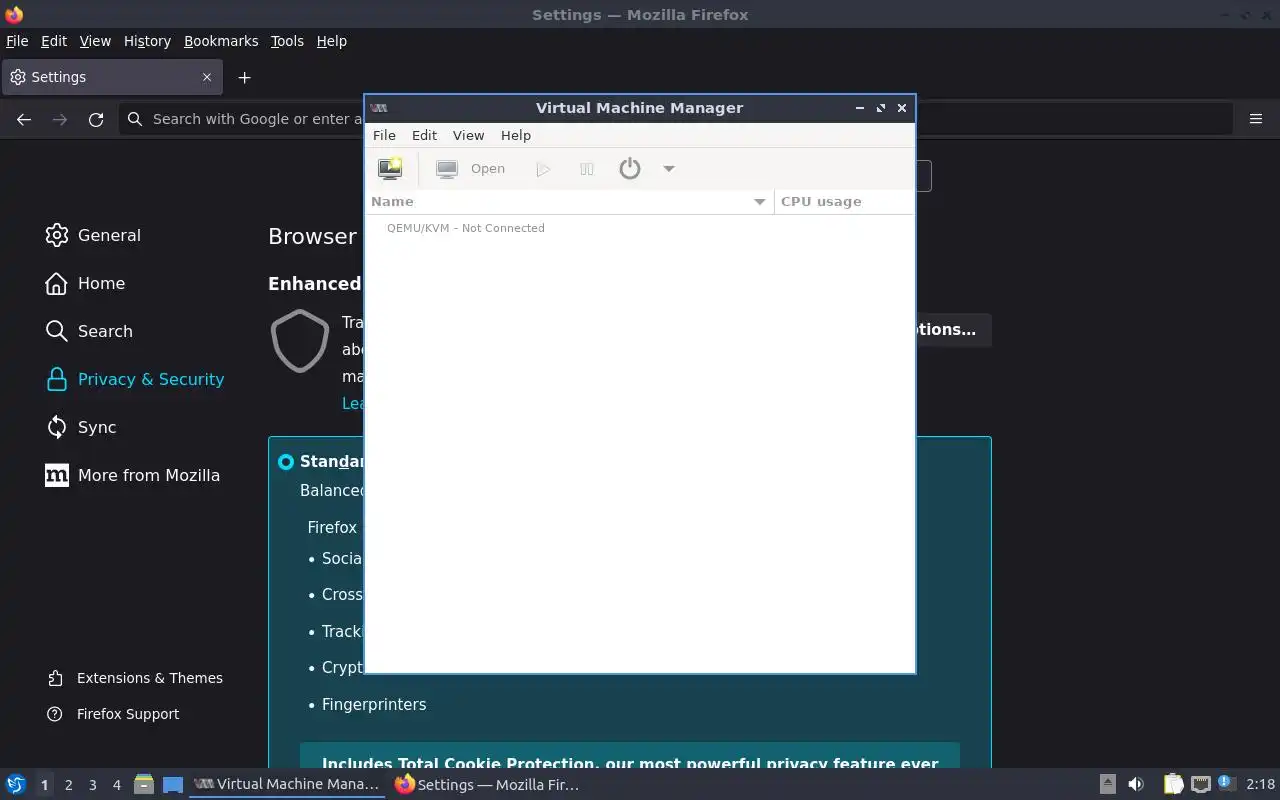Reload the current Firefox page
The width and height of the screenshot is (1280, 800).
(x=96, y=119)
